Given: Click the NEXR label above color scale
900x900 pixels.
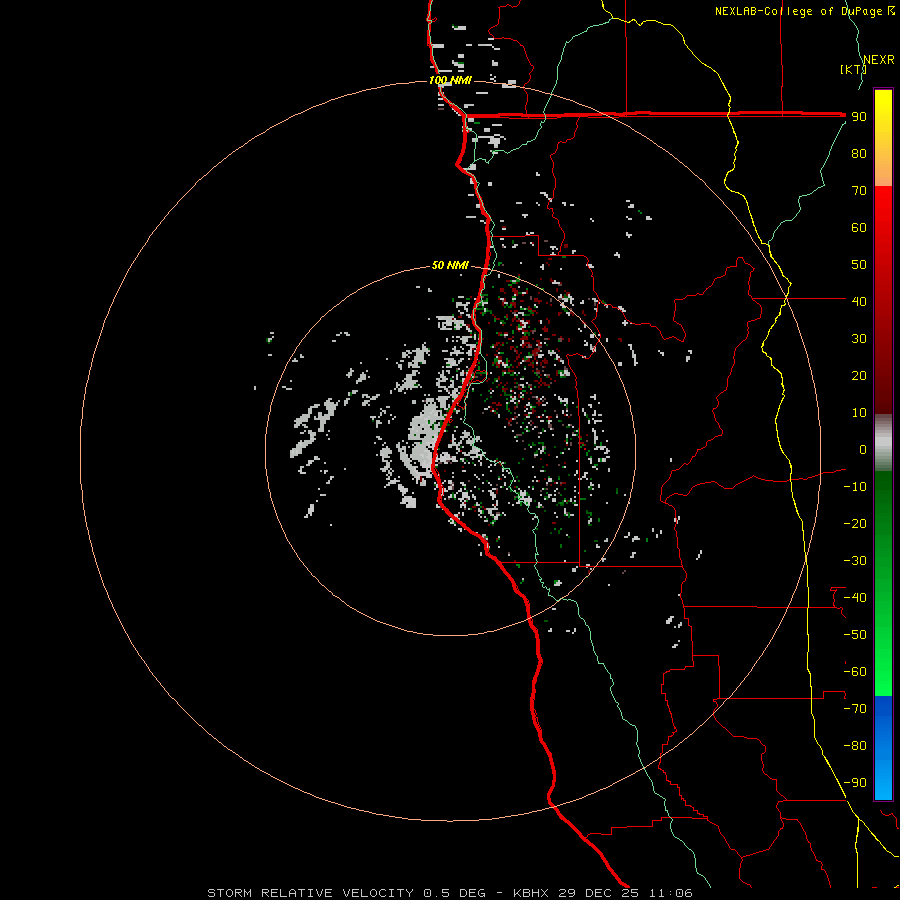Looking at the screenshot, I should coord(879,60).
